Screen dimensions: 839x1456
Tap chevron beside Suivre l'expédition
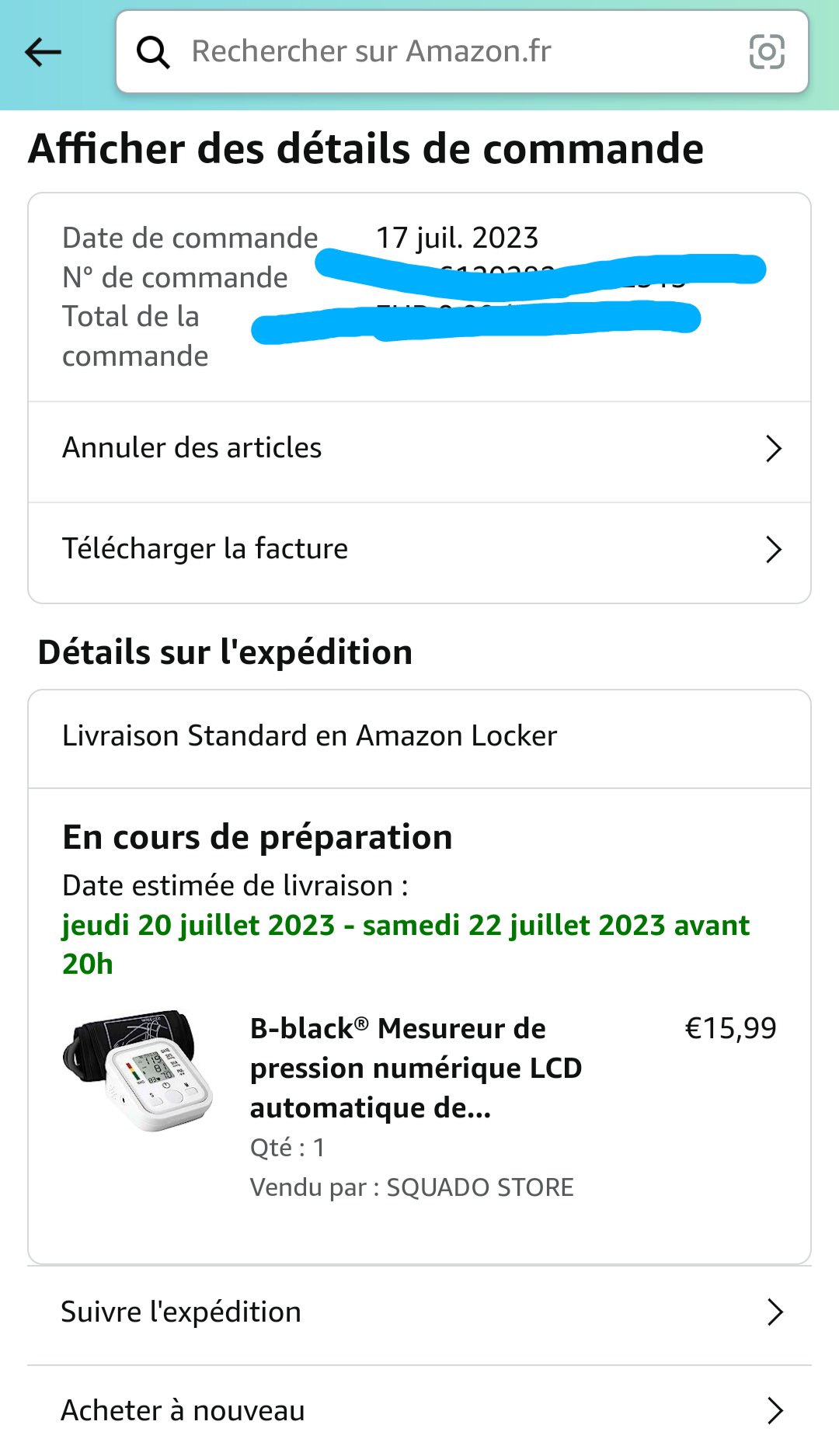(775, 1312)
